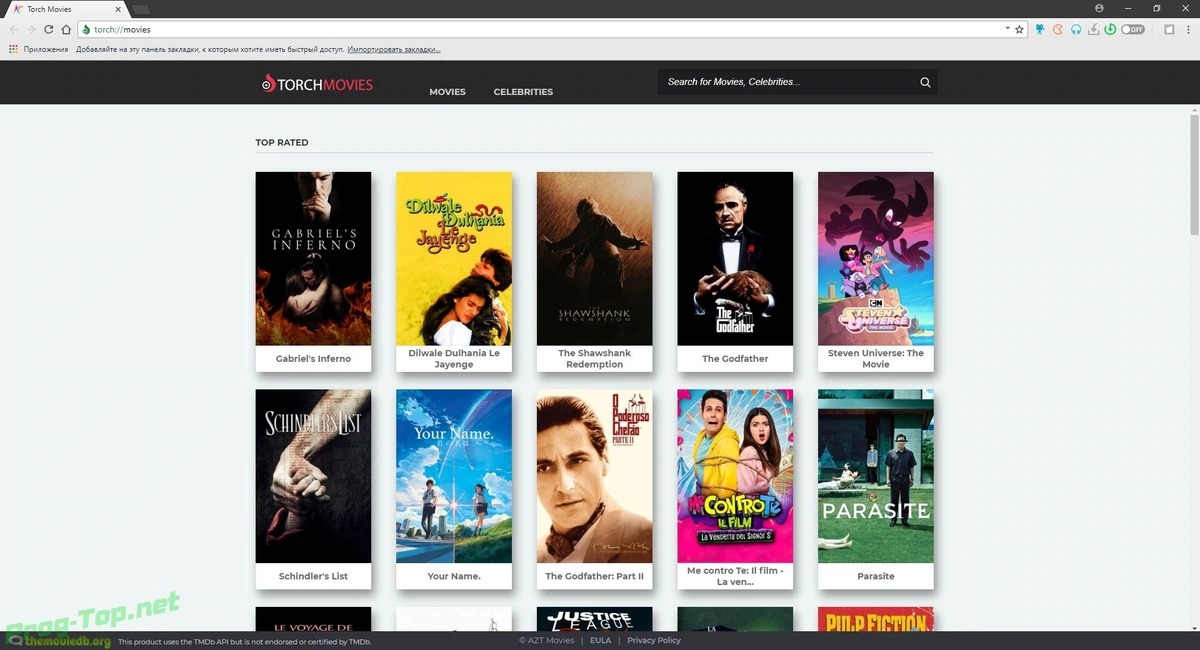Open The Shawshank Redemption poster
The width and height of the screenshot is (1200, 650).
594,258
